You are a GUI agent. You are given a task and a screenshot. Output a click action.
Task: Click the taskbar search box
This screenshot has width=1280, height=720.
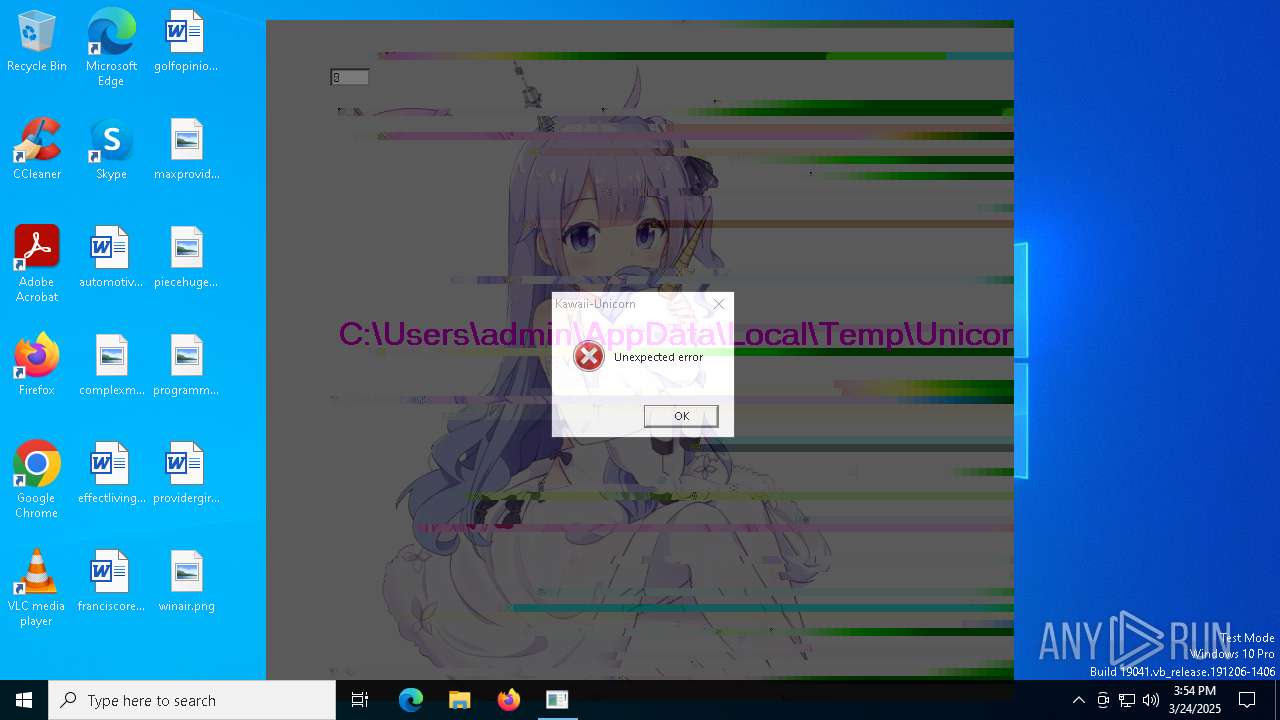192,700
